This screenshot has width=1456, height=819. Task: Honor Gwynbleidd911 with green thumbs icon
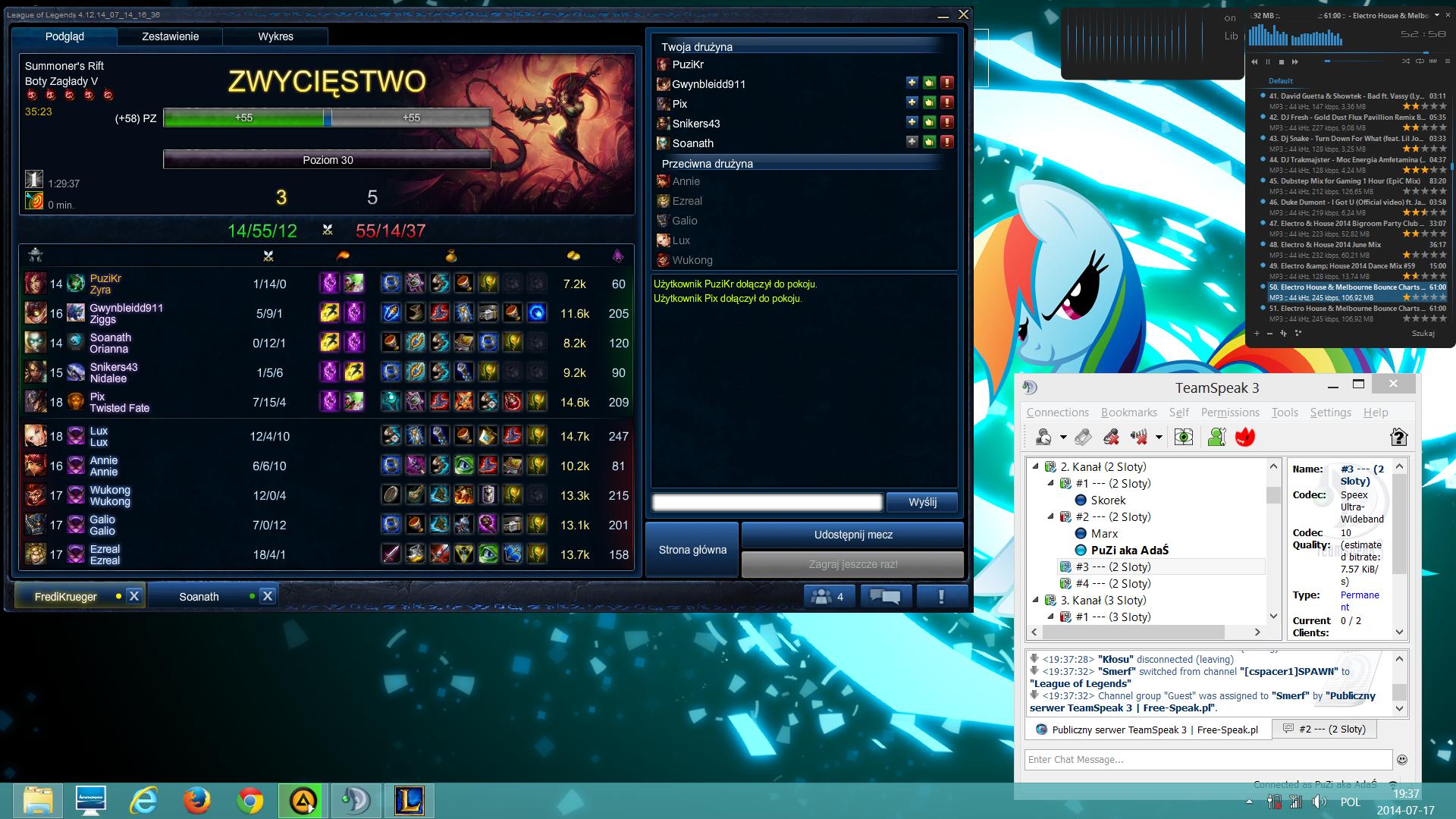929,83
